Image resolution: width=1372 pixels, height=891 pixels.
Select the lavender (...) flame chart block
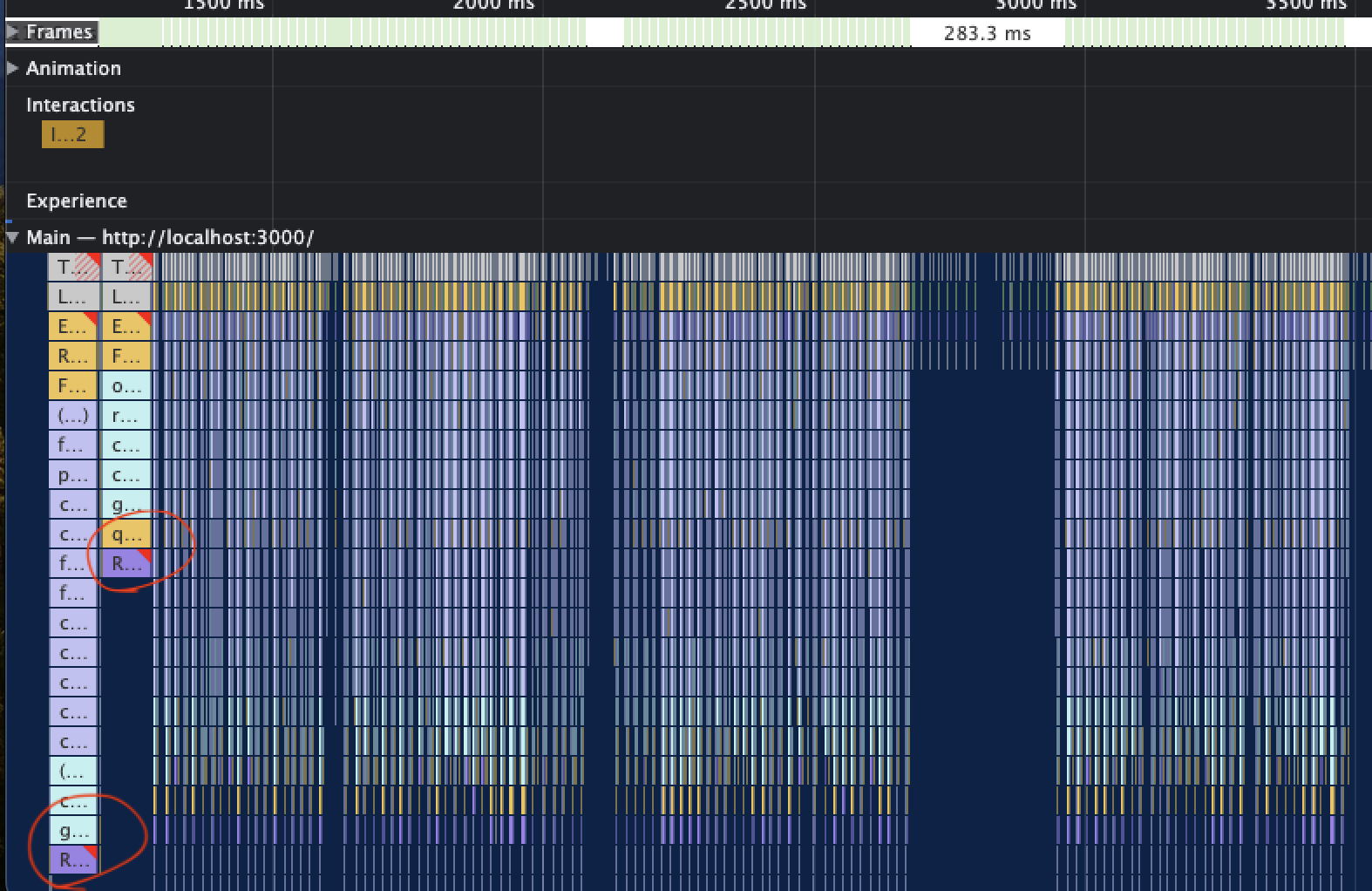[72, 415]
